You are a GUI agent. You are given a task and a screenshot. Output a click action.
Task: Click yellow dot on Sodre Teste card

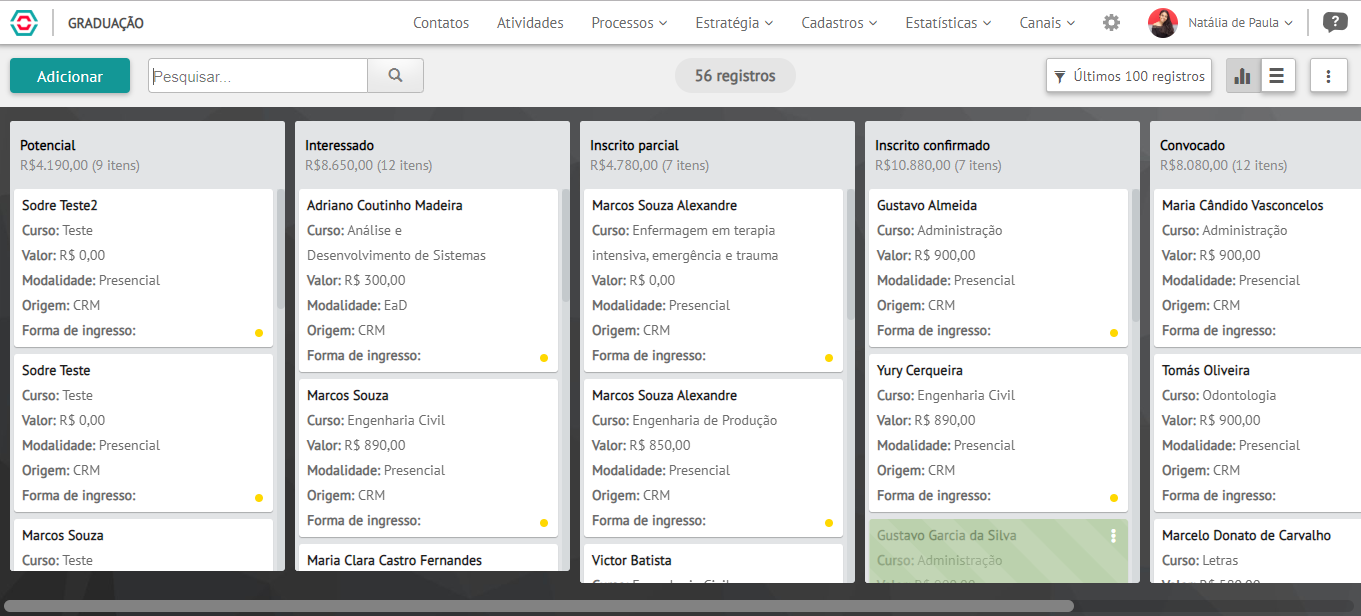259,498
